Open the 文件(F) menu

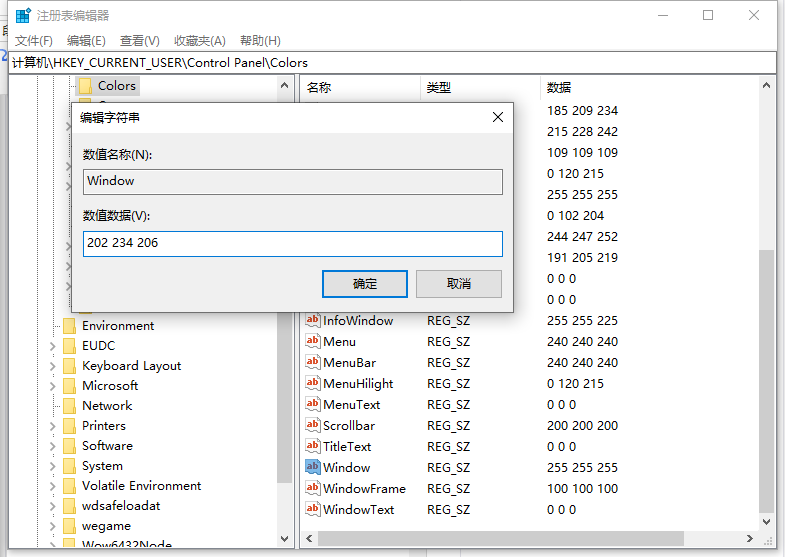(x=34, y=41)
